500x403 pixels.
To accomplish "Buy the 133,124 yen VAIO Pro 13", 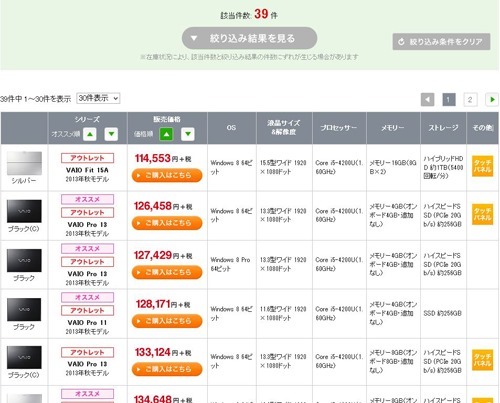I will coord(167,369).
